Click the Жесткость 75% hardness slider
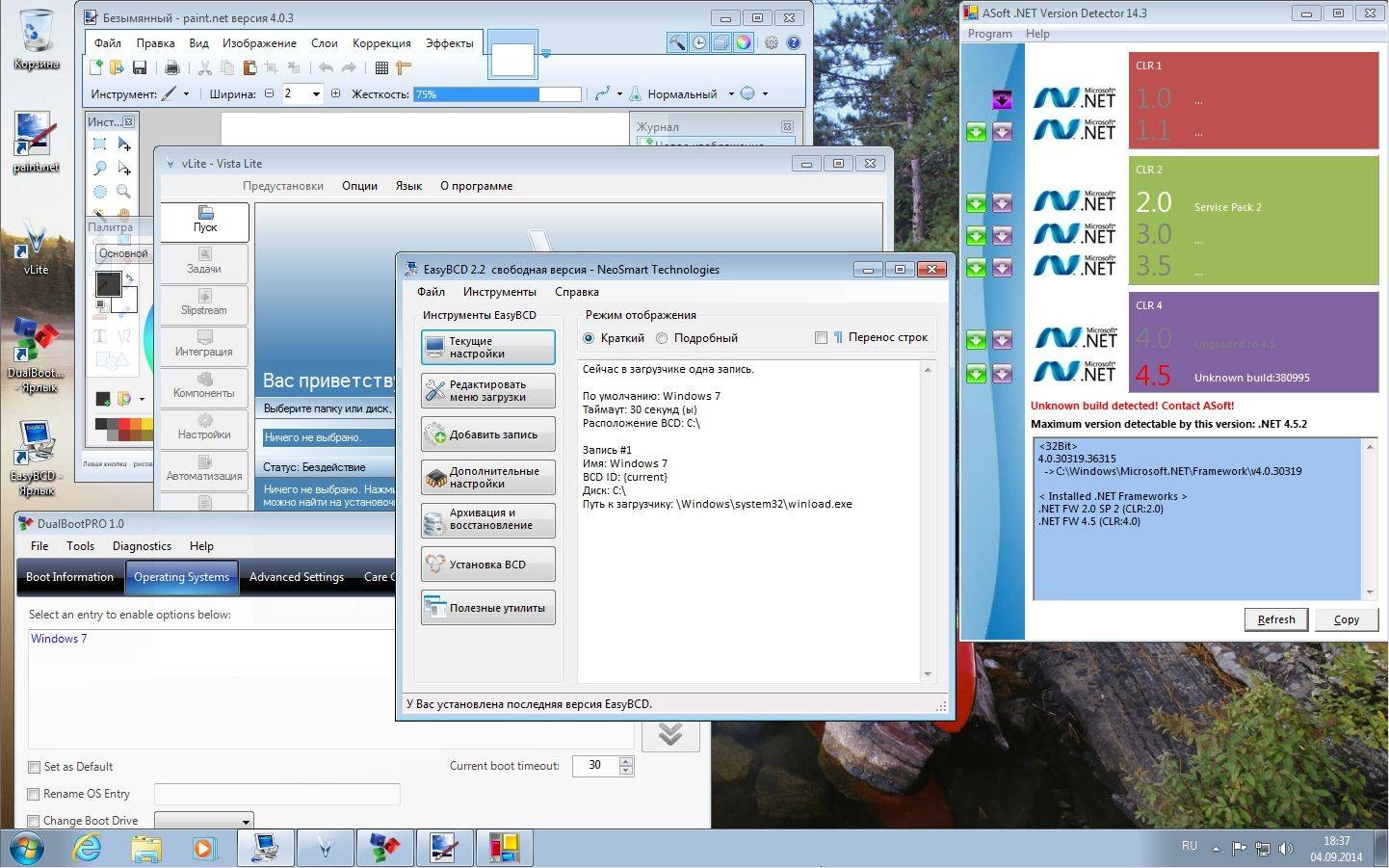1389x868 pixels. click(x=497, y=94)
